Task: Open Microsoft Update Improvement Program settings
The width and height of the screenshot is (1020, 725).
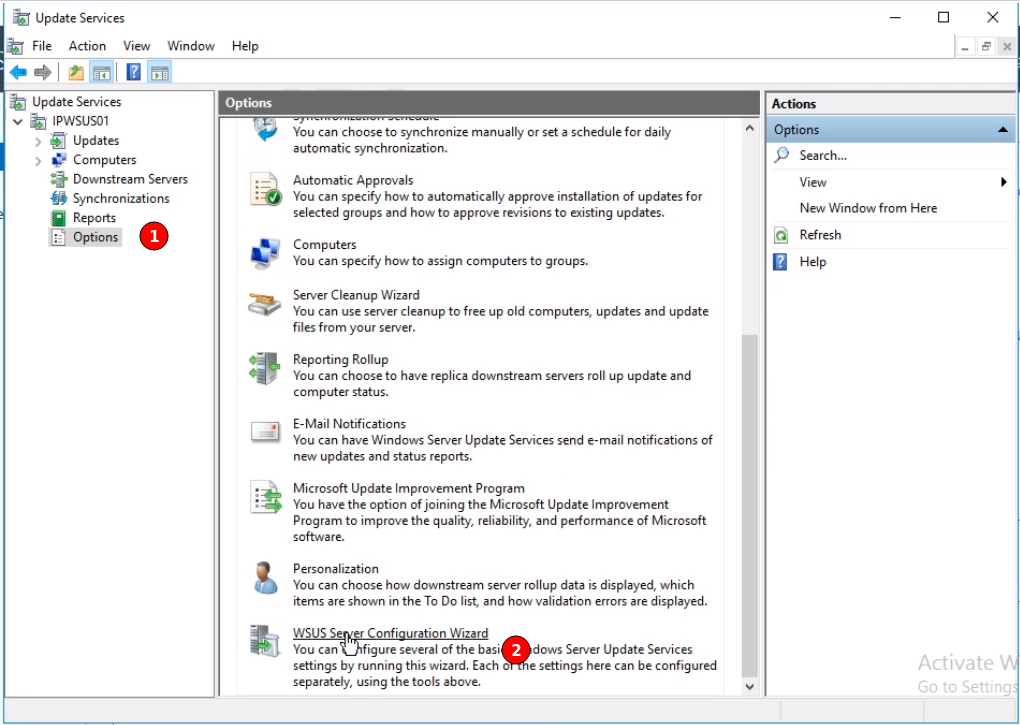Action: [x=408, y=488]
